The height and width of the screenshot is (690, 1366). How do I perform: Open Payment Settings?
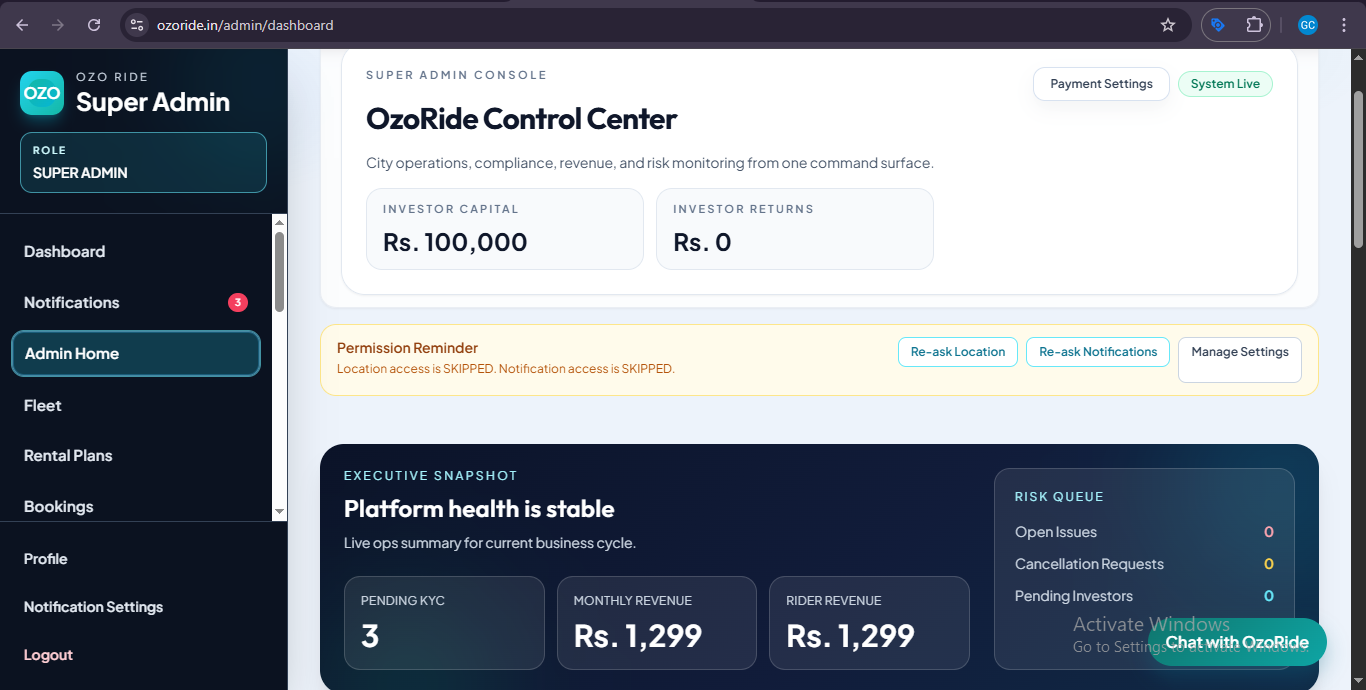click(x=1101, y=84)
